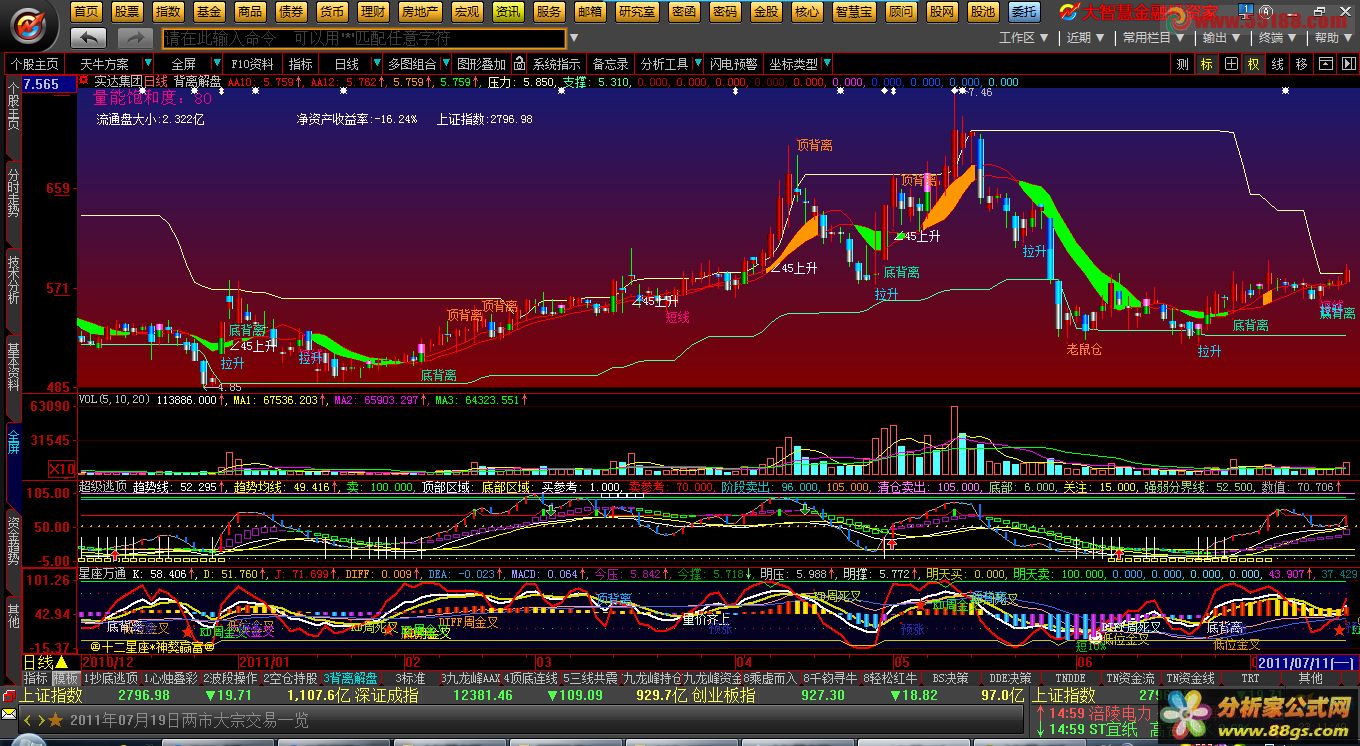Click the 测 measure tool icon
Screen dimensions: 1360x746
pos(1182,64)
